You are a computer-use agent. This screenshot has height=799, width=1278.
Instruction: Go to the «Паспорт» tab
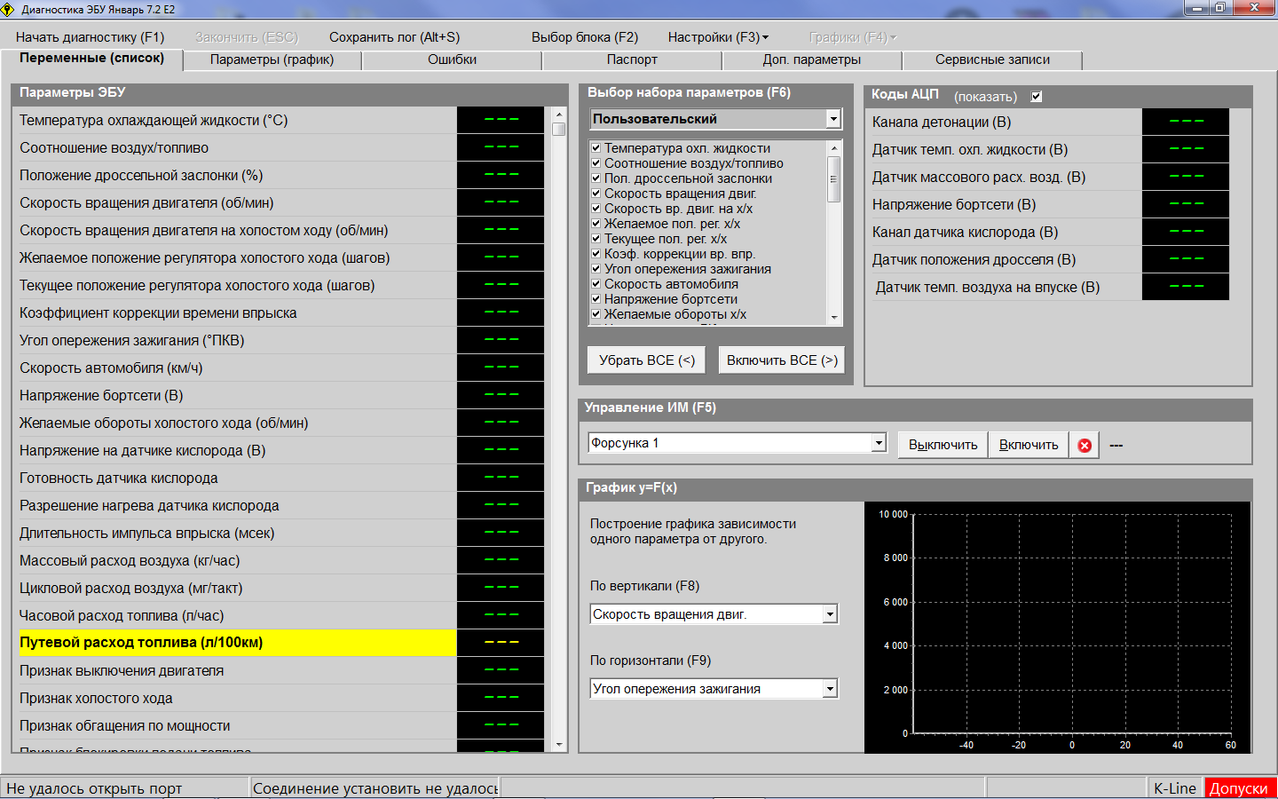pos(632,60)
